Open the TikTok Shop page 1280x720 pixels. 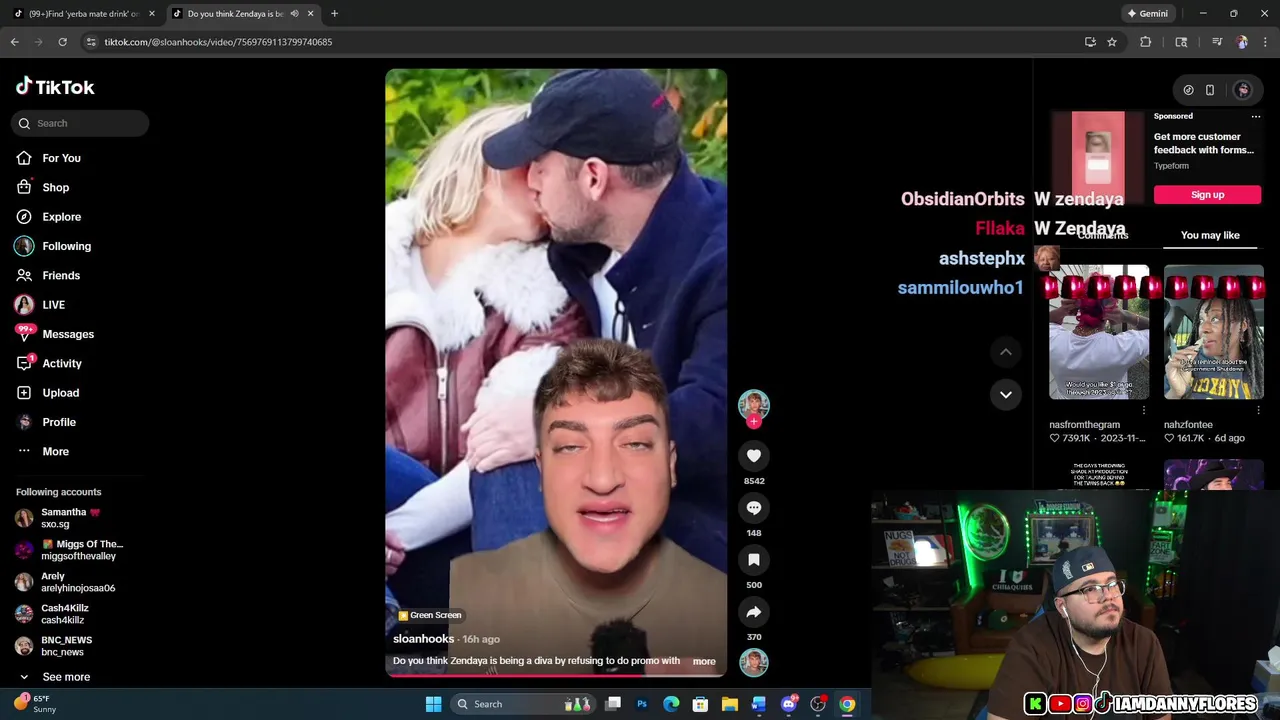coord(55,187)
